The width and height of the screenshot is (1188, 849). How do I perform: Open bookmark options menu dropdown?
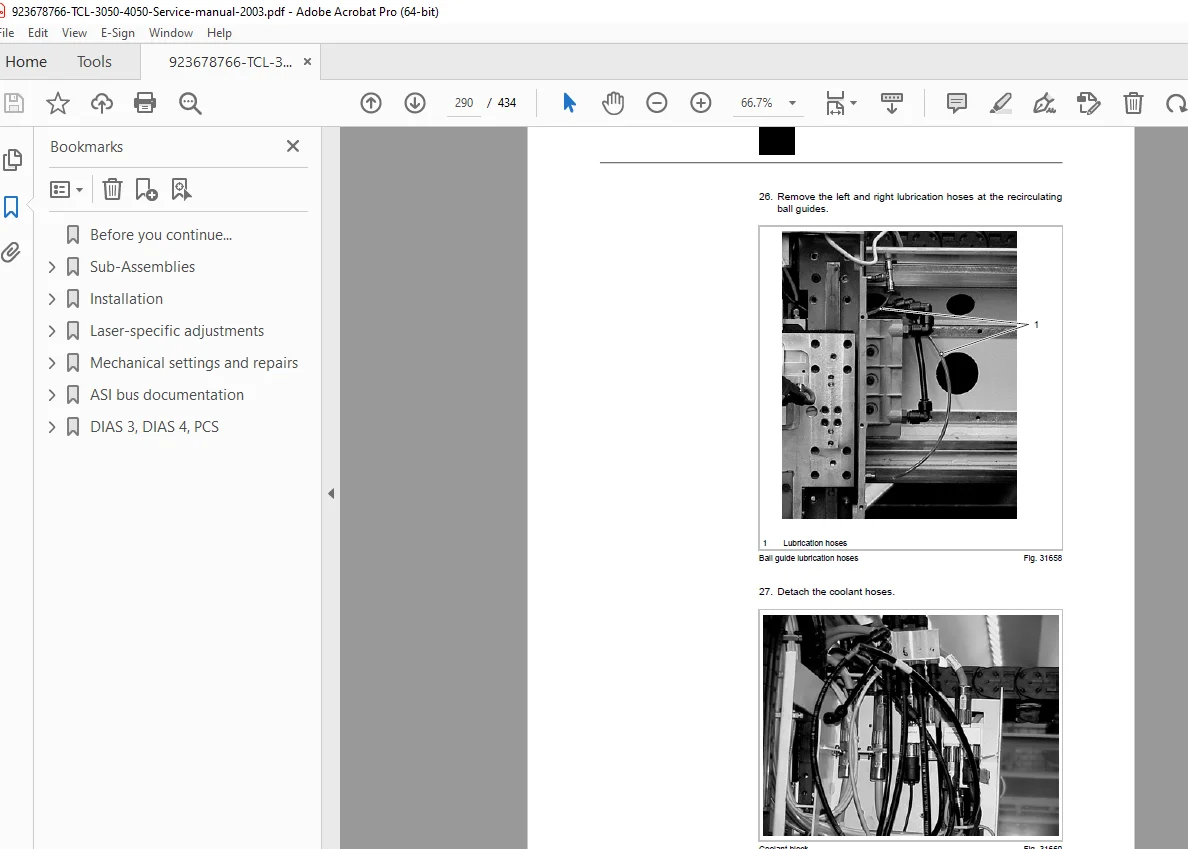tap(66, 189)
